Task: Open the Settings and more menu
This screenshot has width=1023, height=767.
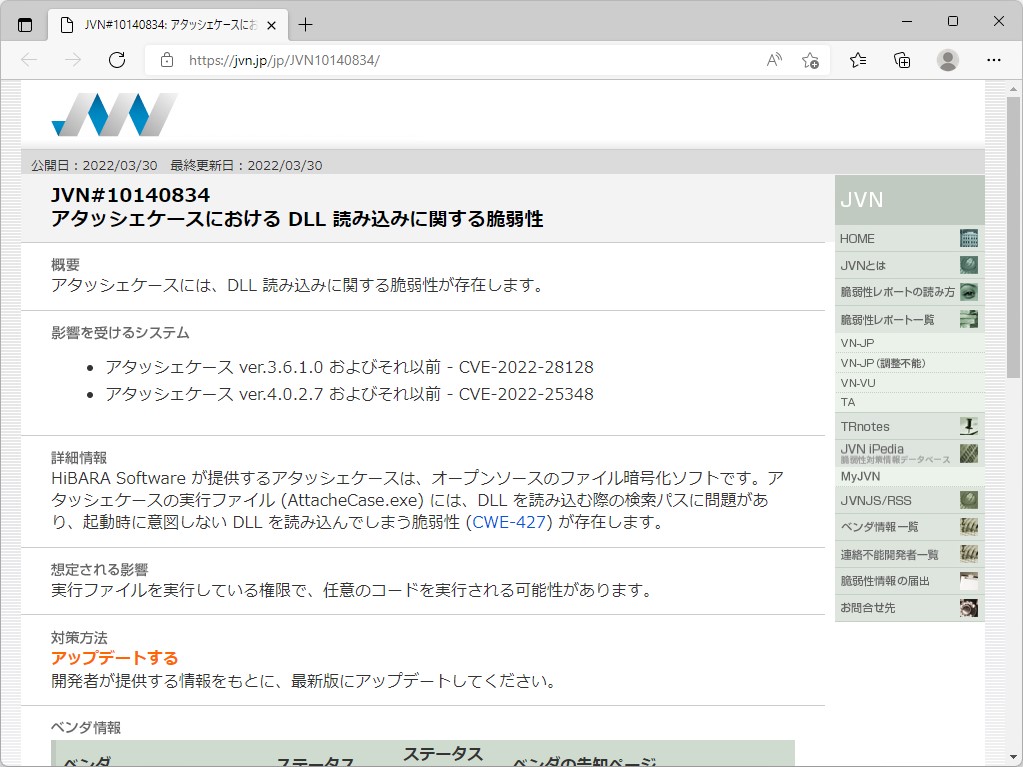Action: point(993,60)
